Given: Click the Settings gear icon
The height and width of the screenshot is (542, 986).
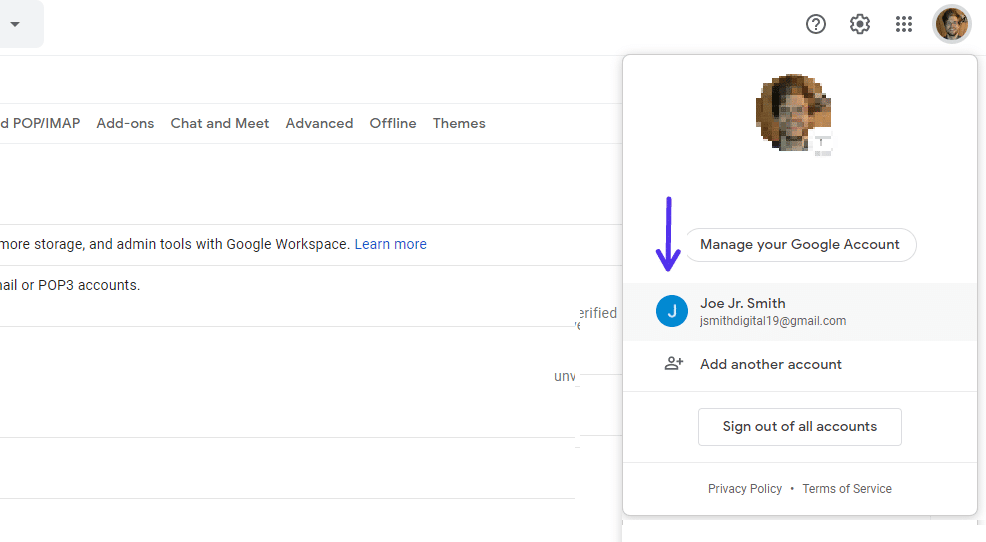Looking at the screenshot, I should [x=860, y=24].
